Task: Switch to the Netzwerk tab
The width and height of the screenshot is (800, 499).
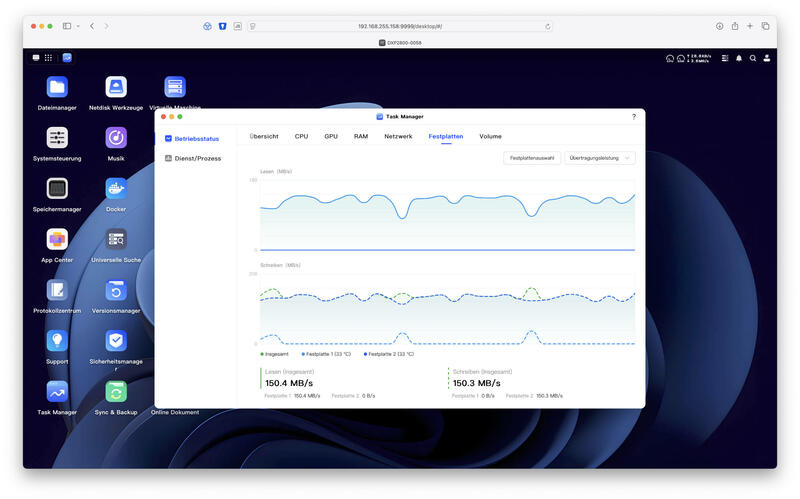Action: (398, 137)
